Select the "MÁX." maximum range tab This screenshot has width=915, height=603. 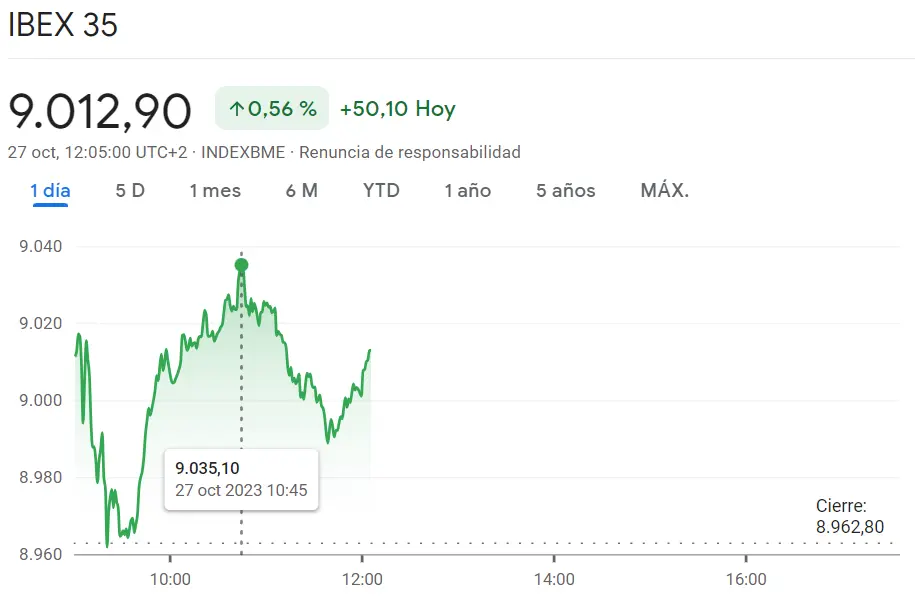tap(662, 190)
